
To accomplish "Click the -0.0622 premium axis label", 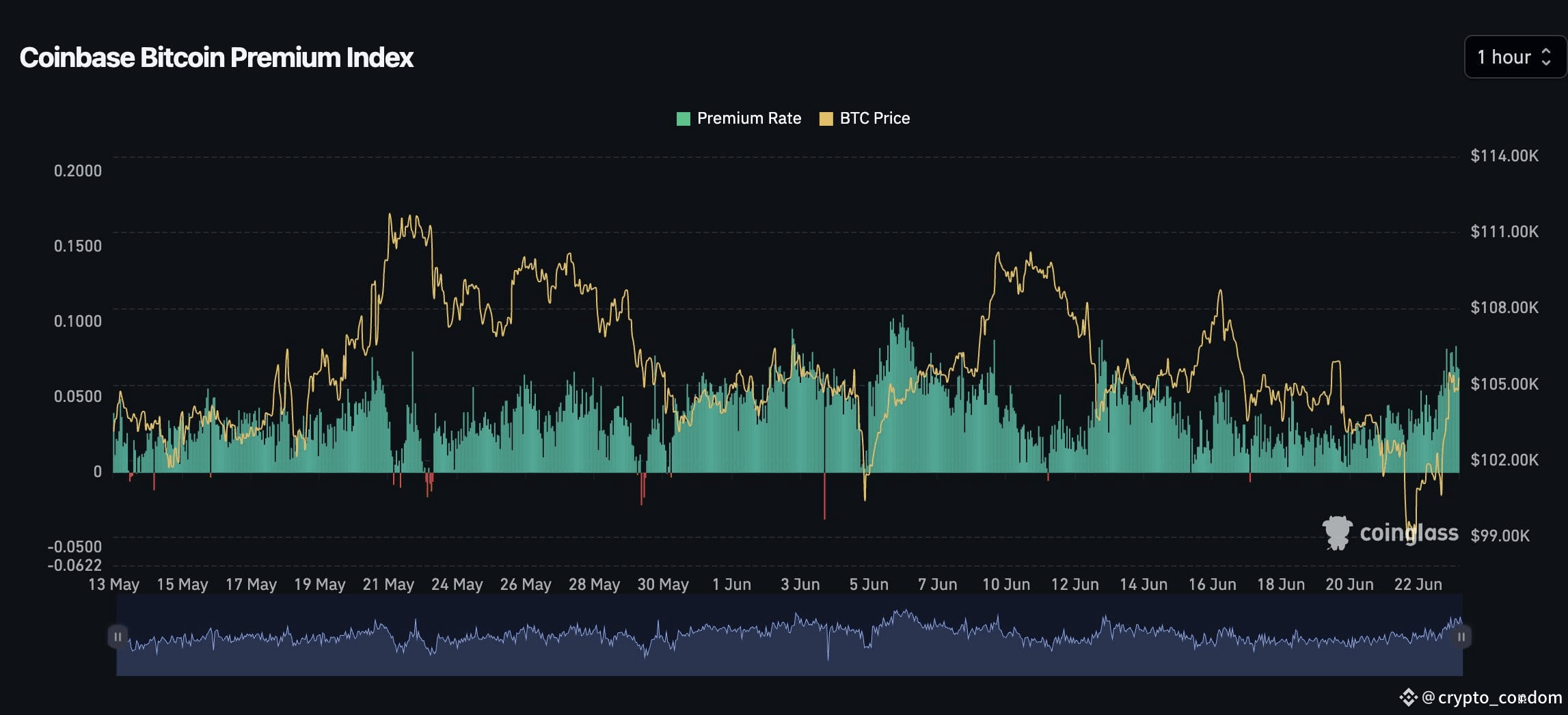I will pos(75,565).
